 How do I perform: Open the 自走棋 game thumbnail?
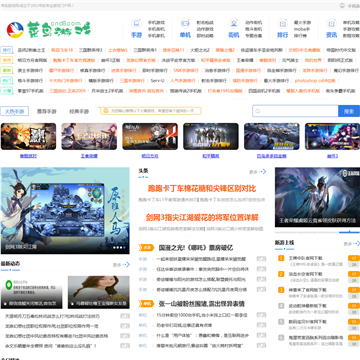[272, 136]
